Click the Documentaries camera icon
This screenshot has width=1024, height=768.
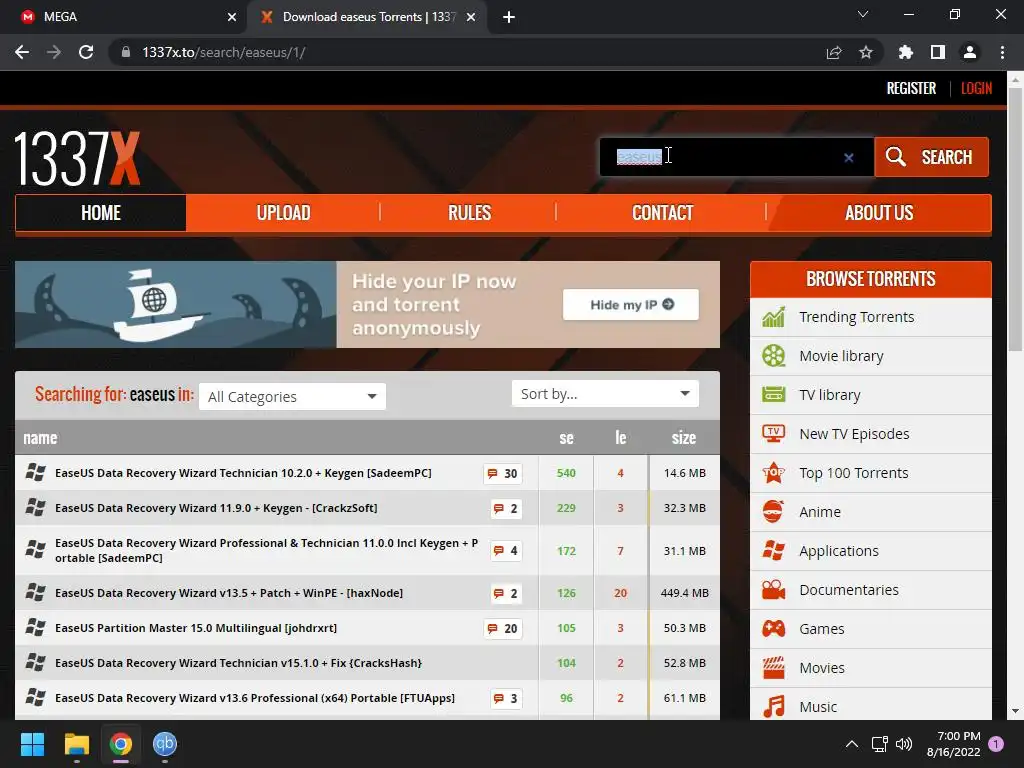[x=773, y=590]
